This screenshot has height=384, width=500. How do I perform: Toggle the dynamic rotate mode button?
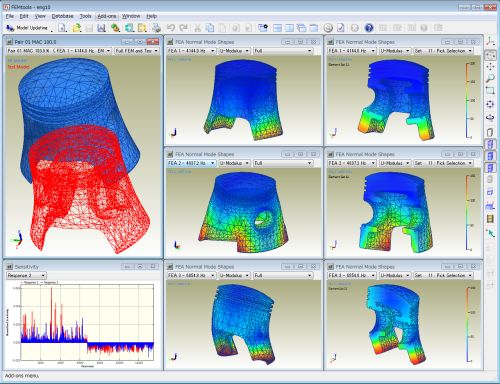tap(490, 55)
